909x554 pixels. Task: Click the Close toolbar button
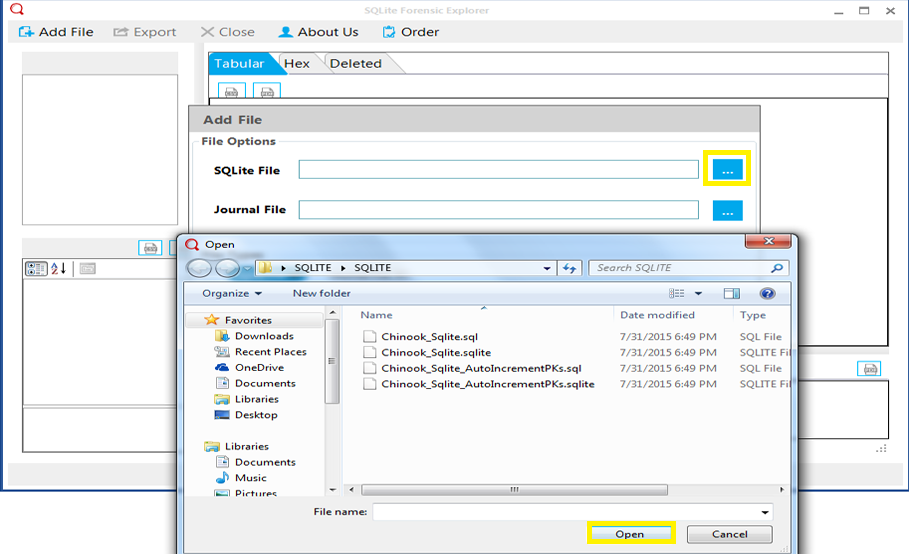coord(227,32)
